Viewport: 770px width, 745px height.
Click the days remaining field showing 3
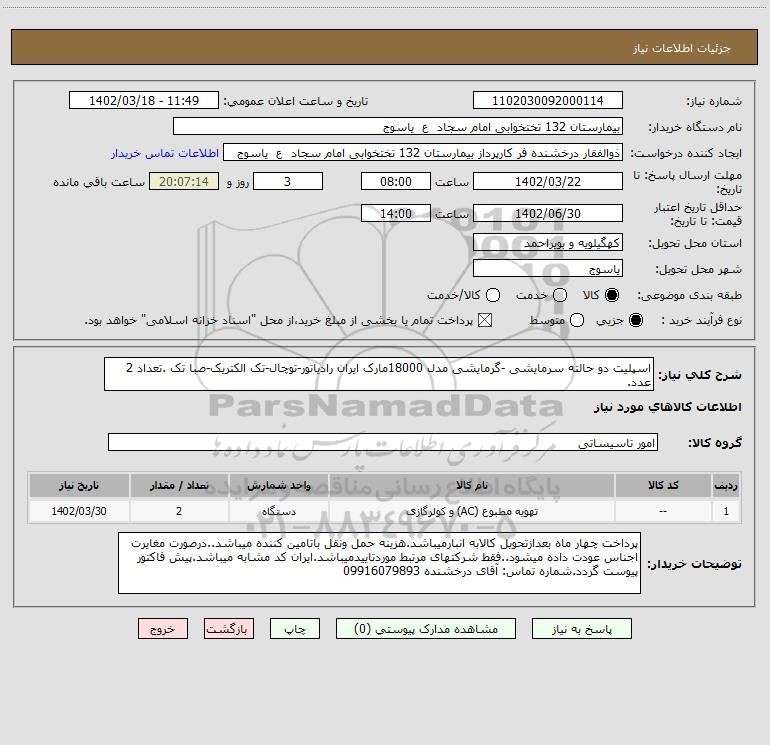point(288,181)
